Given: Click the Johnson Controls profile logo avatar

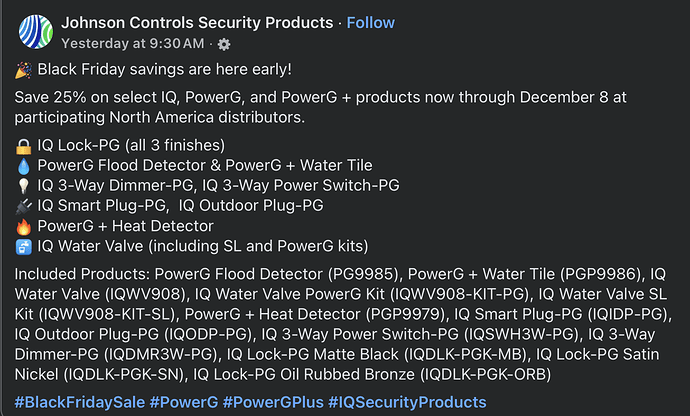Looking at the screenshot, I should point(36,33).
